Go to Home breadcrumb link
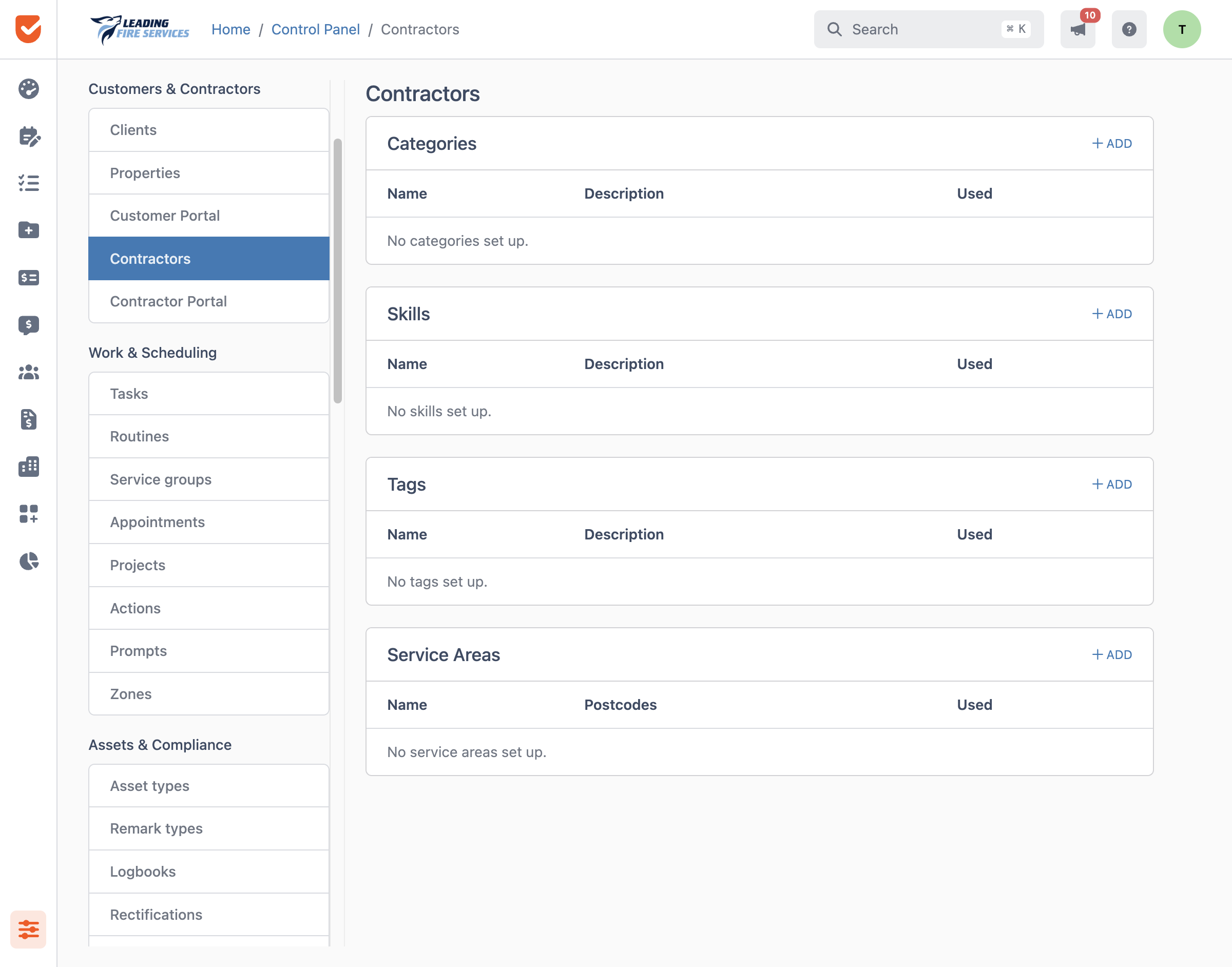The width and height of the screenshot is (1232, 967). pyautogui.click(x=230, y=29)
